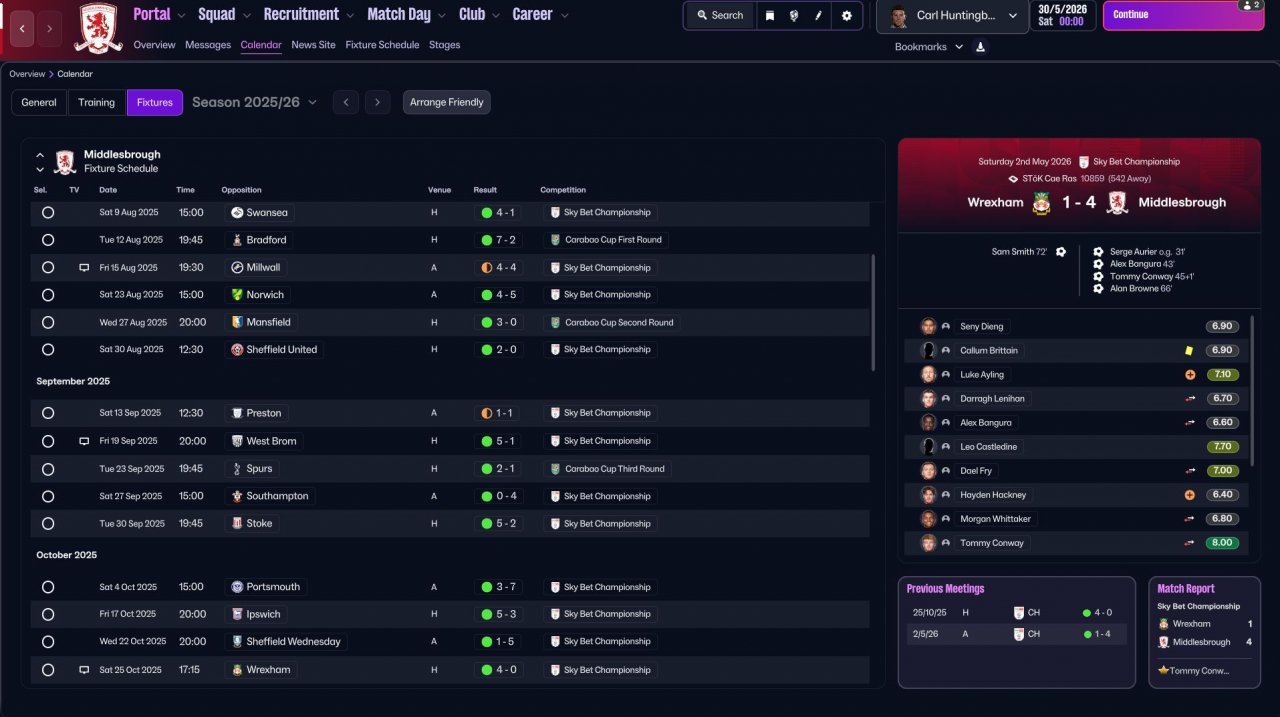Open the Career dropdown menu
This screenshot has height=717, width=1280.
click(540, 14)
